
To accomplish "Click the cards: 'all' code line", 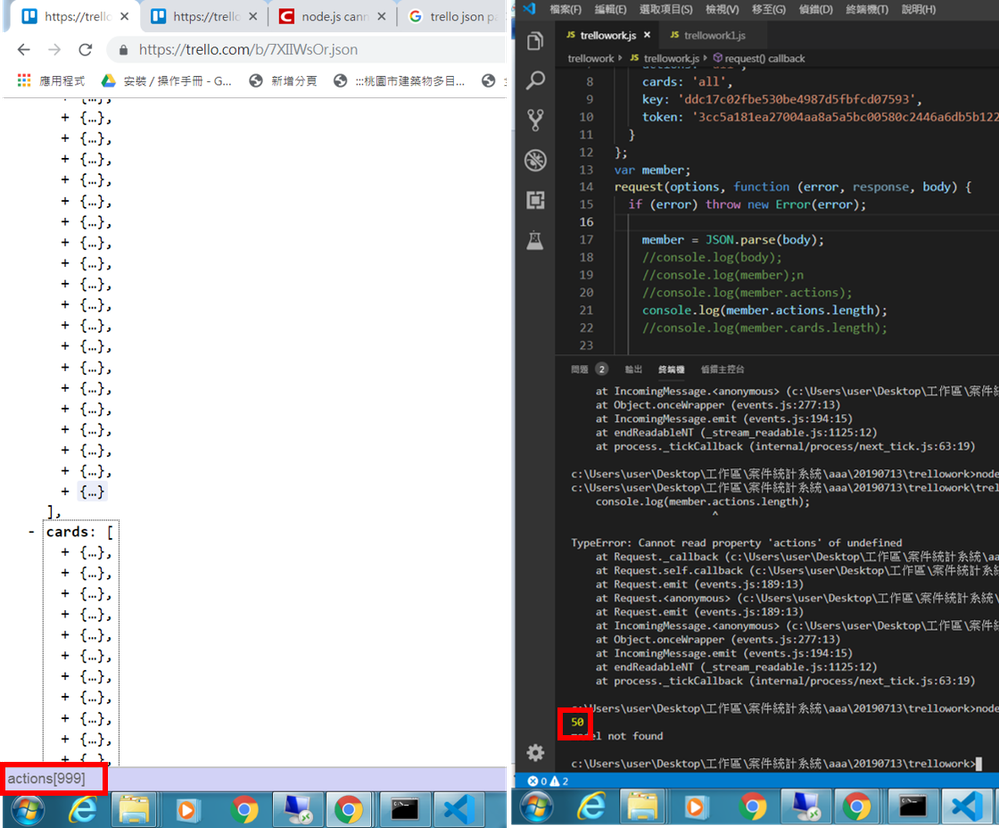I will (x=687, y=82).
